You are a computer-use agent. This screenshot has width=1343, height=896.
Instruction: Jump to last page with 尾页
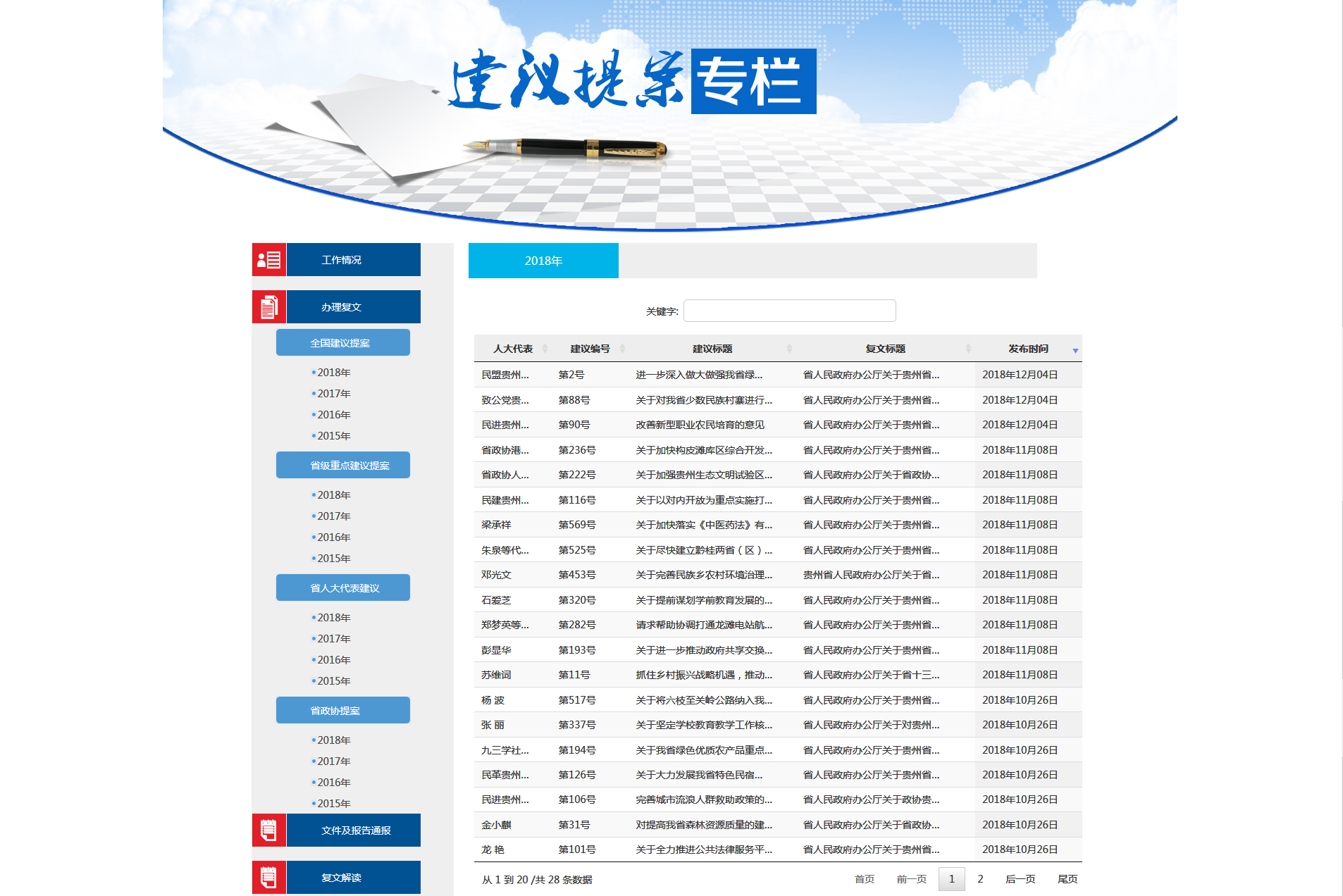[1067, 879]
